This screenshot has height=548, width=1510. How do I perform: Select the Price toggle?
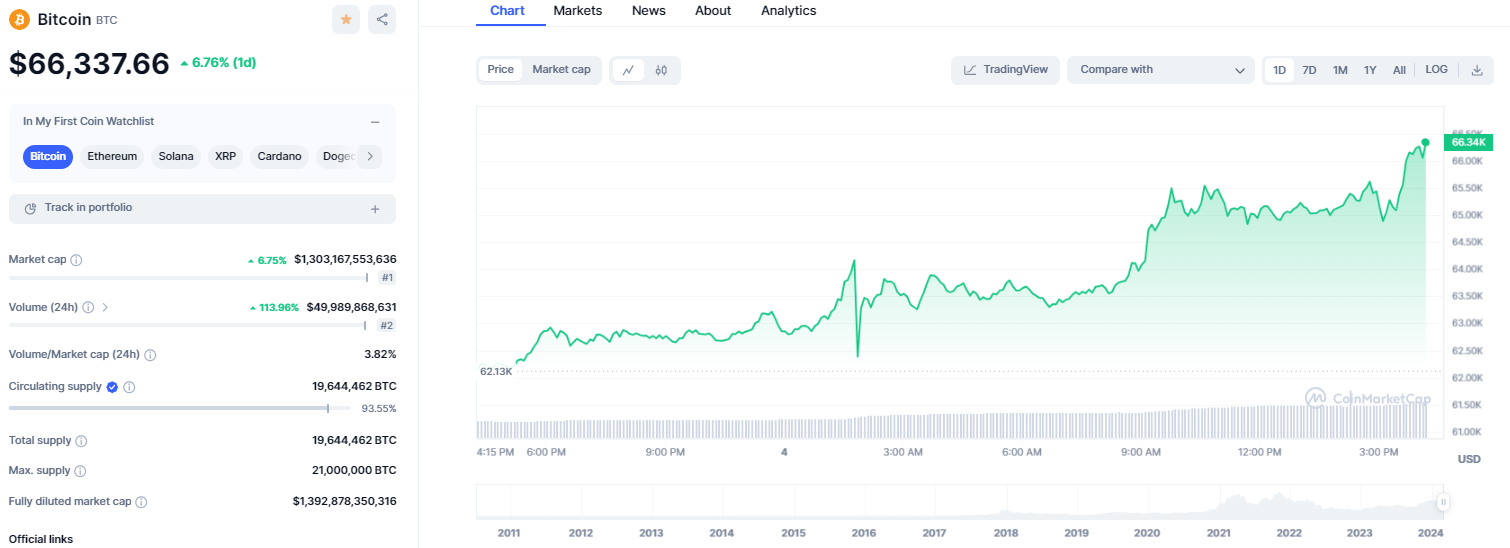click(x=501, y=70)
